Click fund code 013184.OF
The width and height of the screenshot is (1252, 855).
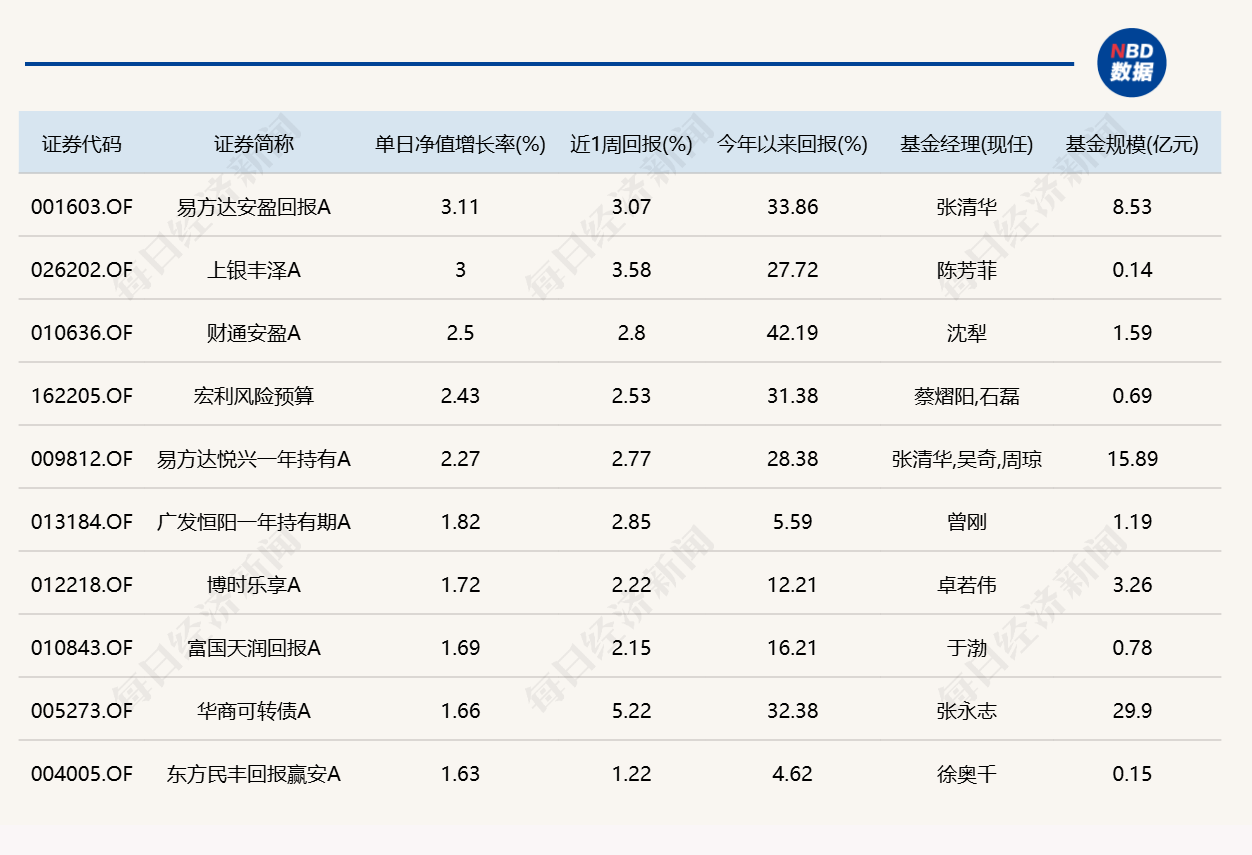[81, 522]
